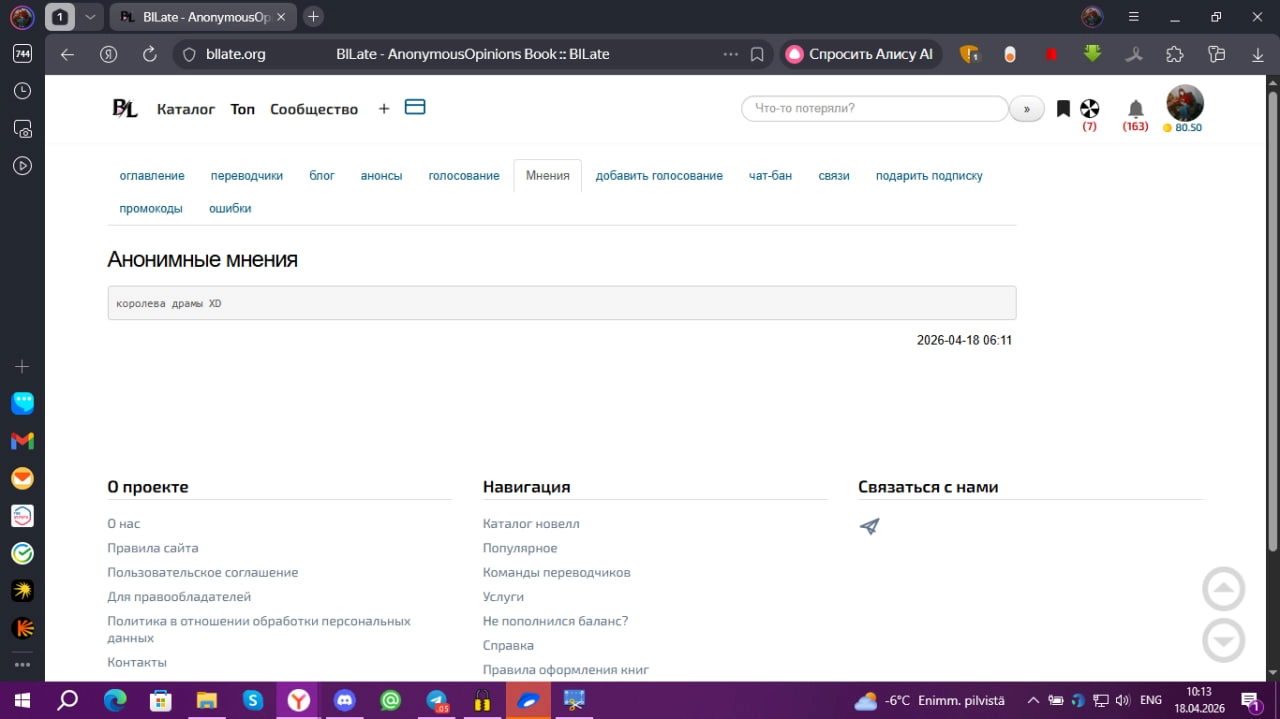Screen dimensions: 1280x719
Task: Open the notifications bell icon
Action: coord(1135,109)
